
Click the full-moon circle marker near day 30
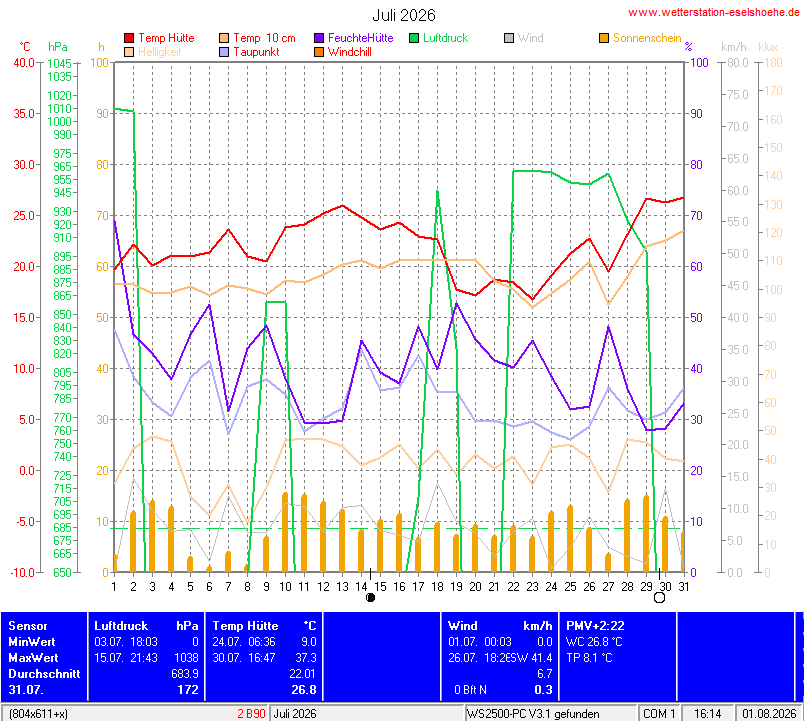click(x=659, y=597)
